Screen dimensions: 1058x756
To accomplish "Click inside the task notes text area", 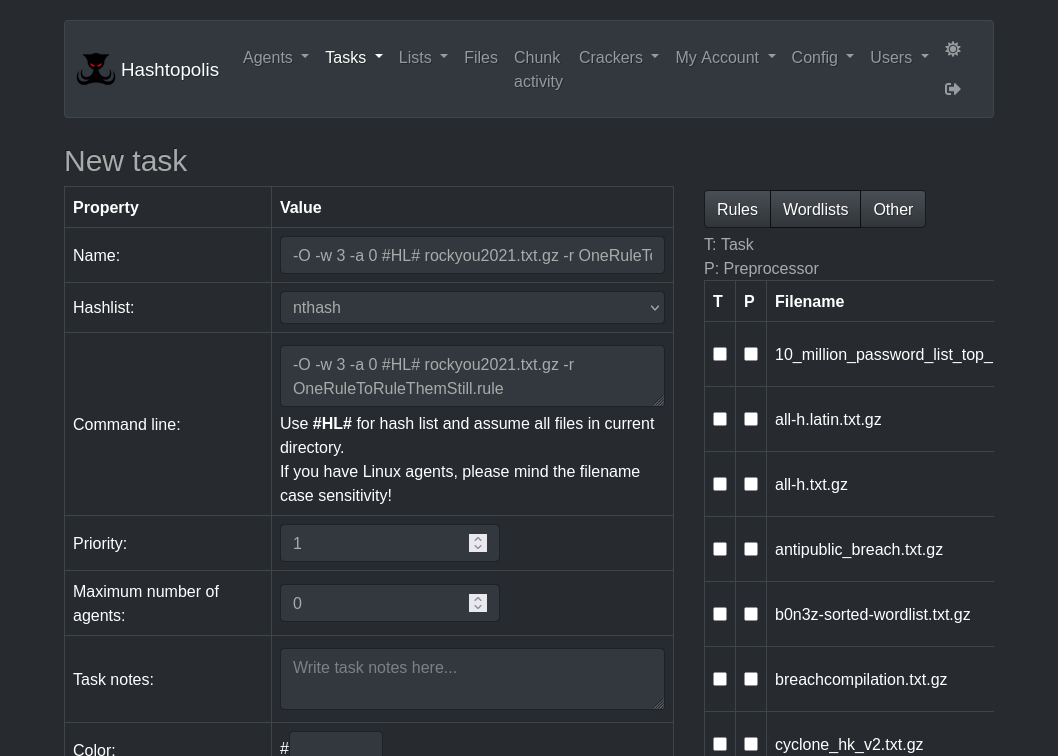I will (x=472, y=678).
